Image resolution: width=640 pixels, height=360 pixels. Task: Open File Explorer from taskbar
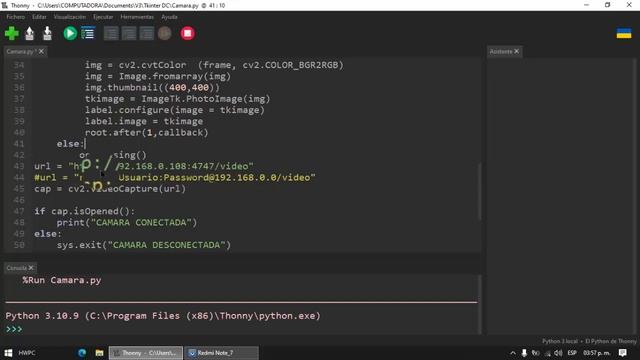click(99, 353)
